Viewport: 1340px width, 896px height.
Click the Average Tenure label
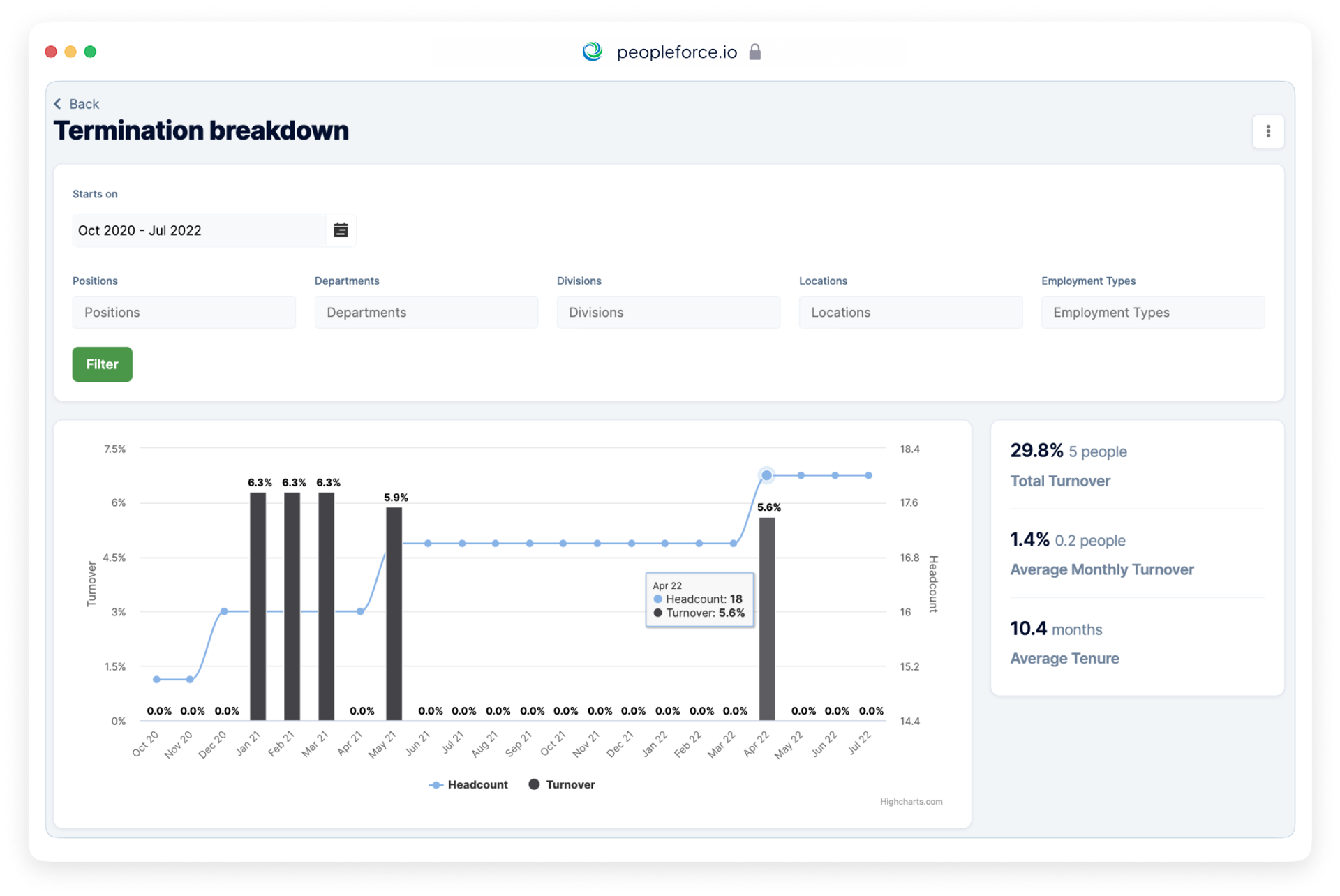(1064, 658)
